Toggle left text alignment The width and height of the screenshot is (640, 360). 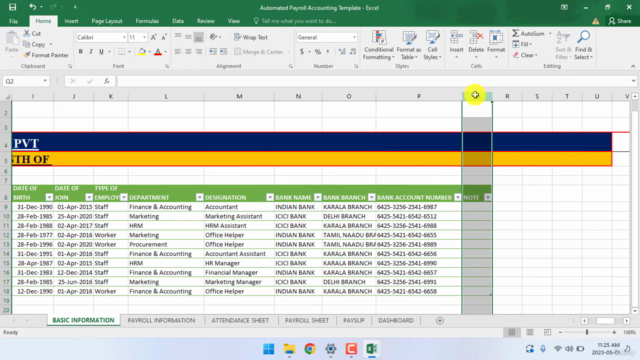pyautogui.click(x=178, y=52)
